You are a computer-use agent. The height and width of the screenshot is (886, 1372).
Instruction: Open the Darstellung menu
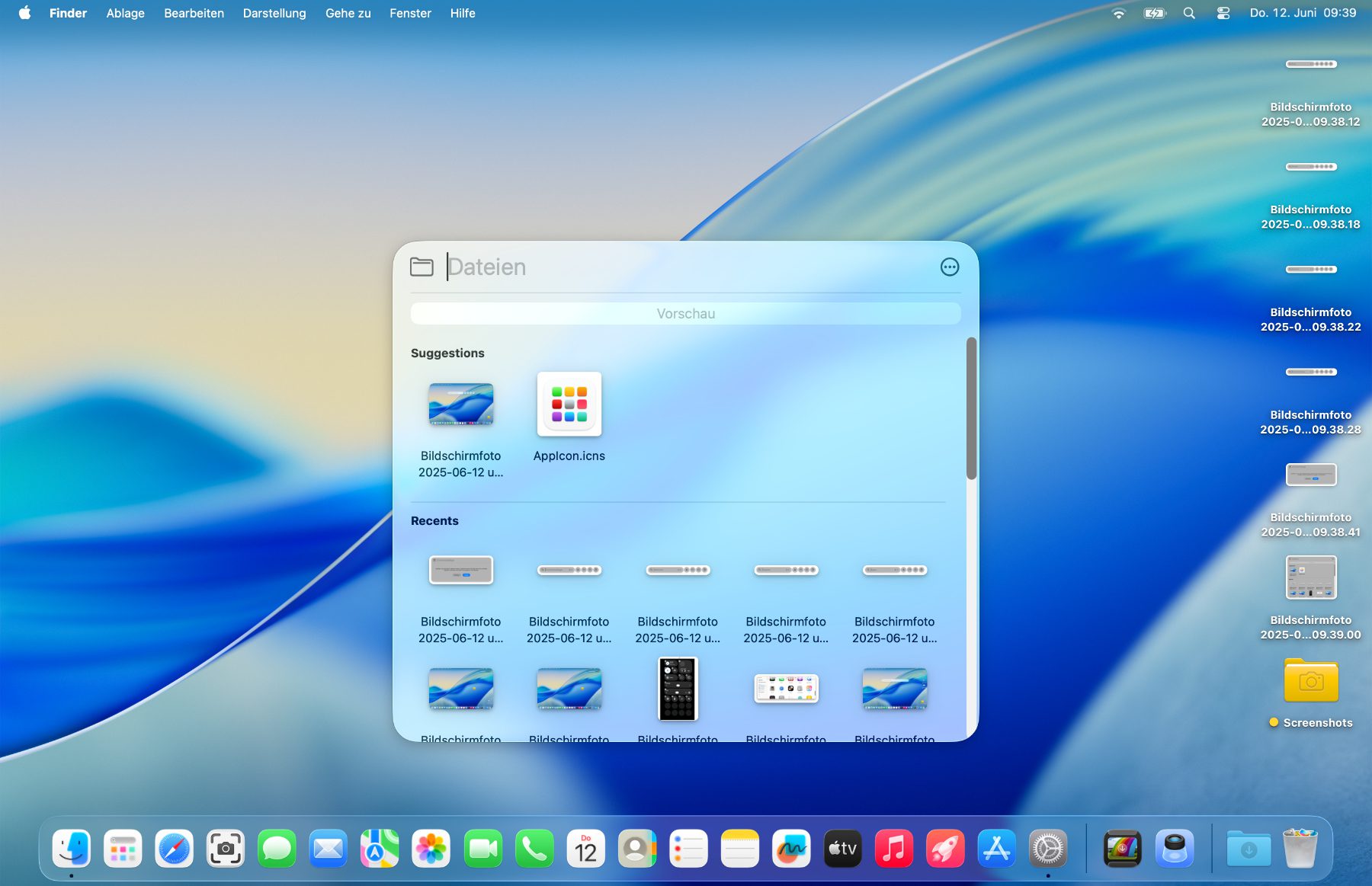(x=274, y=13)
